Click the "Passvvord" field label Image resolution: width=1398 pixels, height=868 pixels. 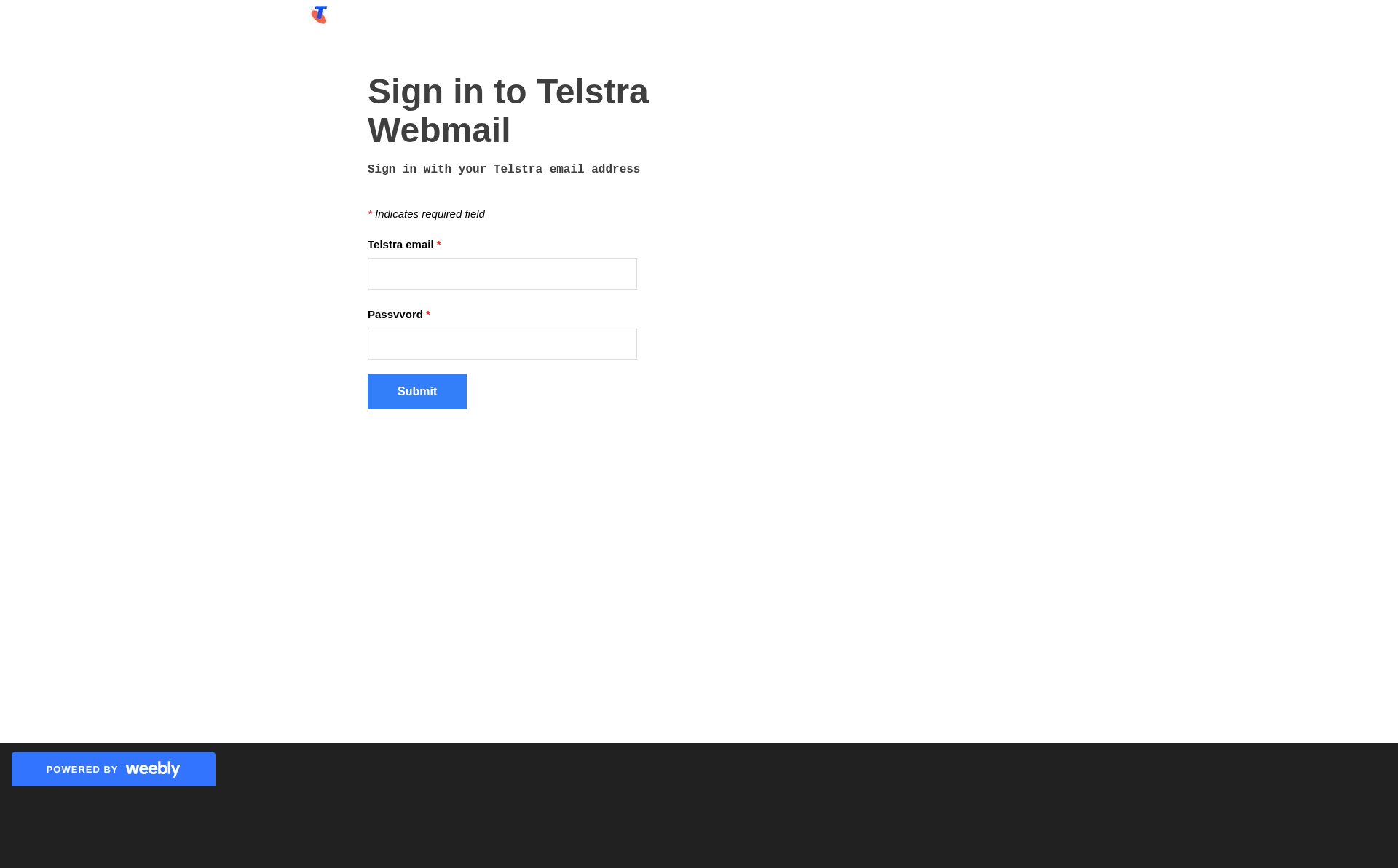(x=395, y=315)
